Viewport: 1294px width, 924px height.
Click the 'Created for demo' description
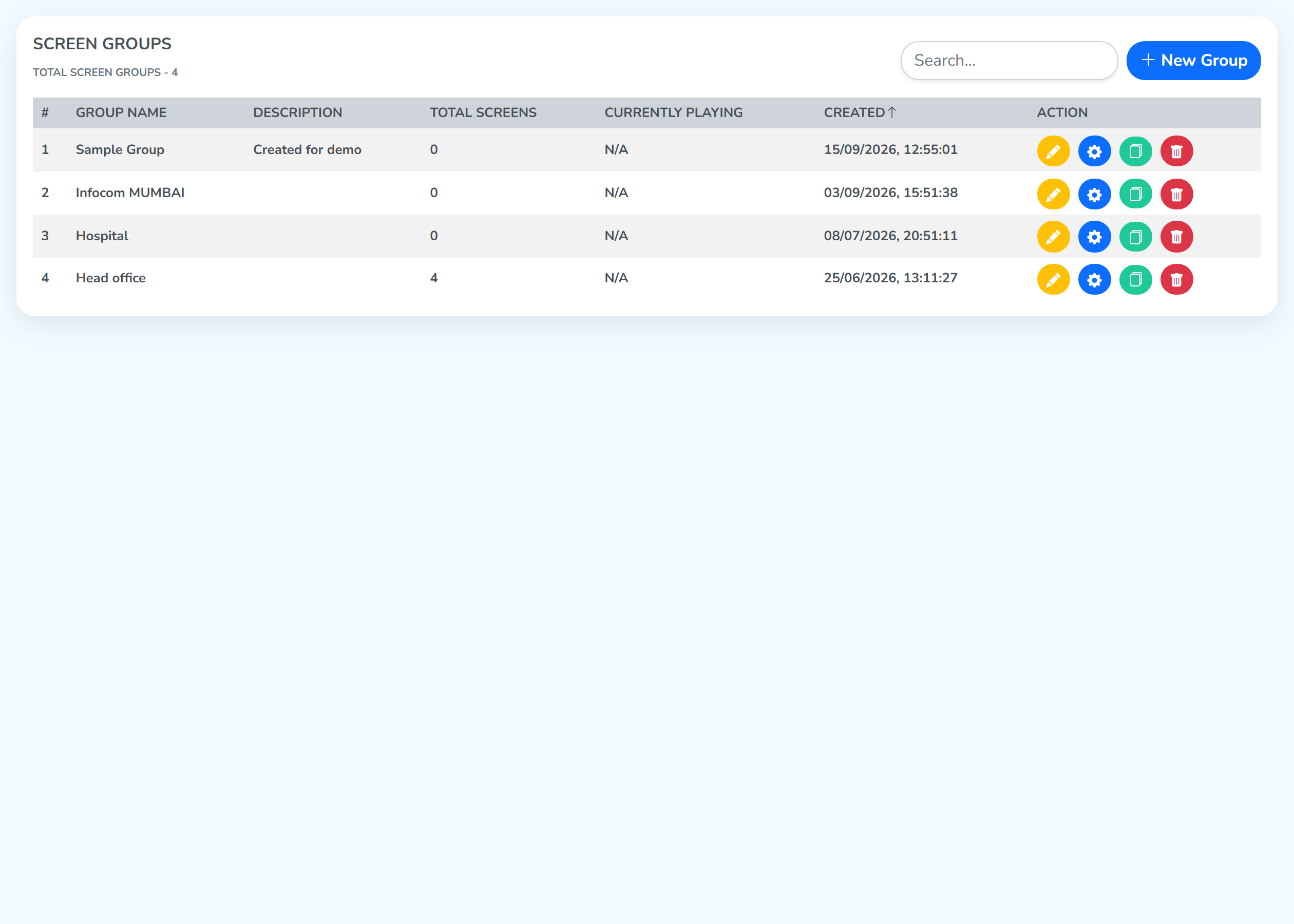click(307, 150)
